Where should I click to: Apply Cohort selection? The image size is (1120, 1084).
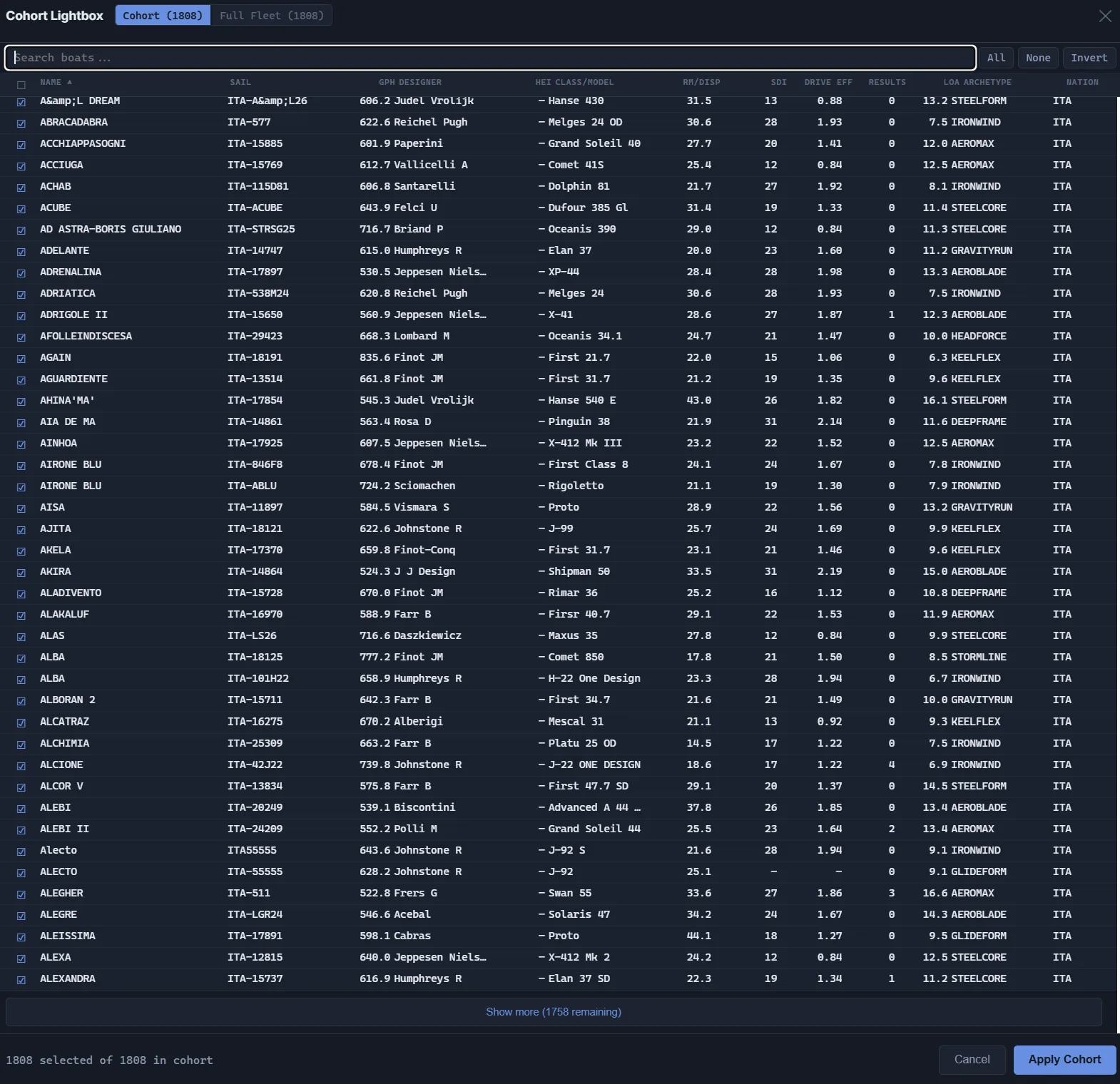pyautogui.click(x=1064, y=1060)
